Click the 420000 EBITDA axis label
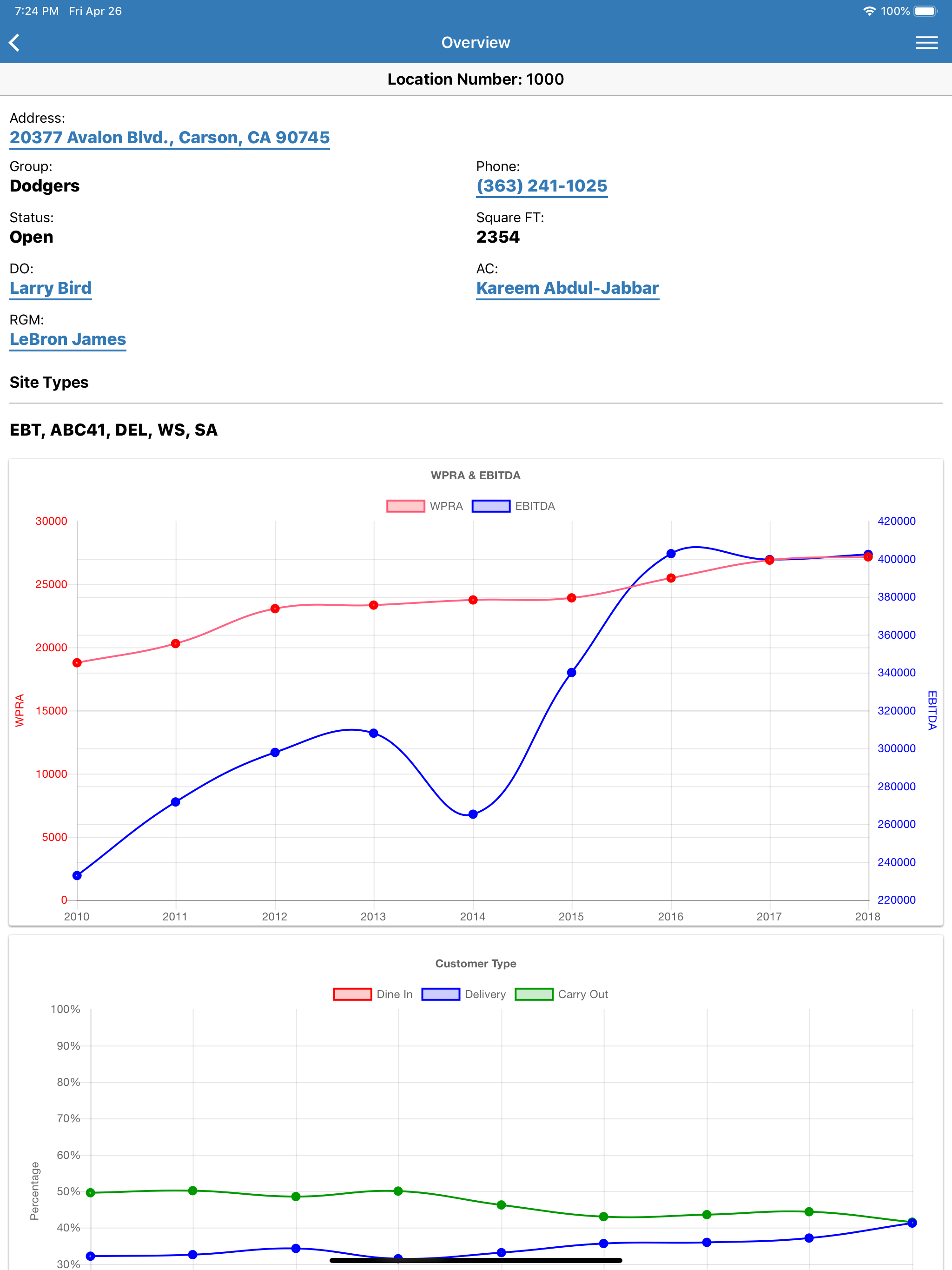This screenshot has height=1270, width=952. point(896,521)
